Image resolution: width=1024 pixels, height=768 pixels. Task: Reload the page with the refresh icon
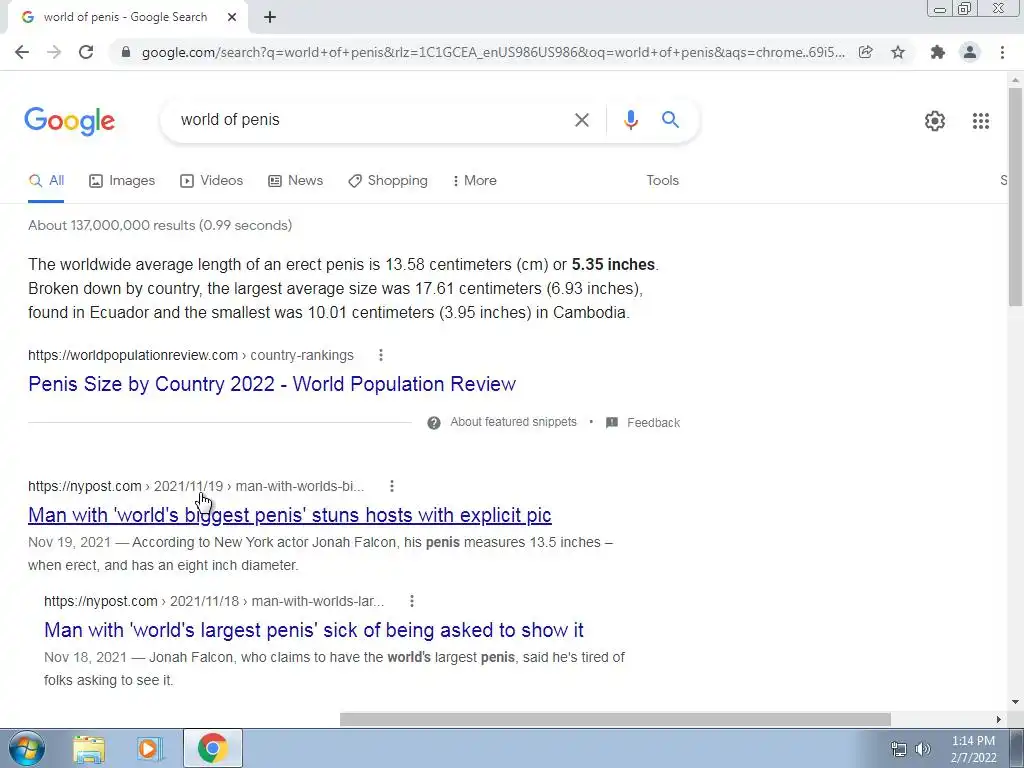pyautogui.click(x=86, y=52)
